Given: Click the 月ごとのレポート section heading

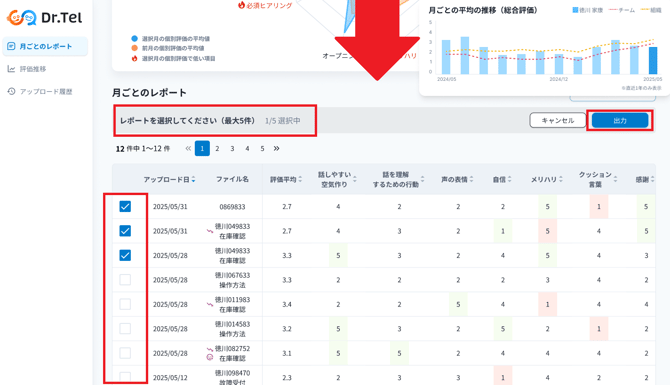Looking at the screenshot, I should (149, 92).
